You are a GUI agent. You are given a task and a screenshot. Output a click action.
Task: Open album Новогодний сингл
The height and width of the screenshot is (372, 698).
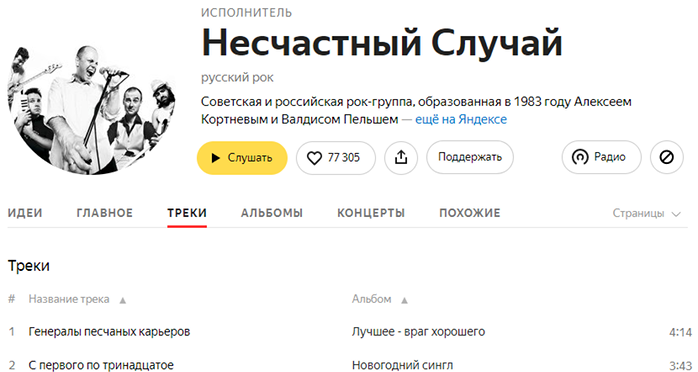pyautogui.click(x=402, y=365)
